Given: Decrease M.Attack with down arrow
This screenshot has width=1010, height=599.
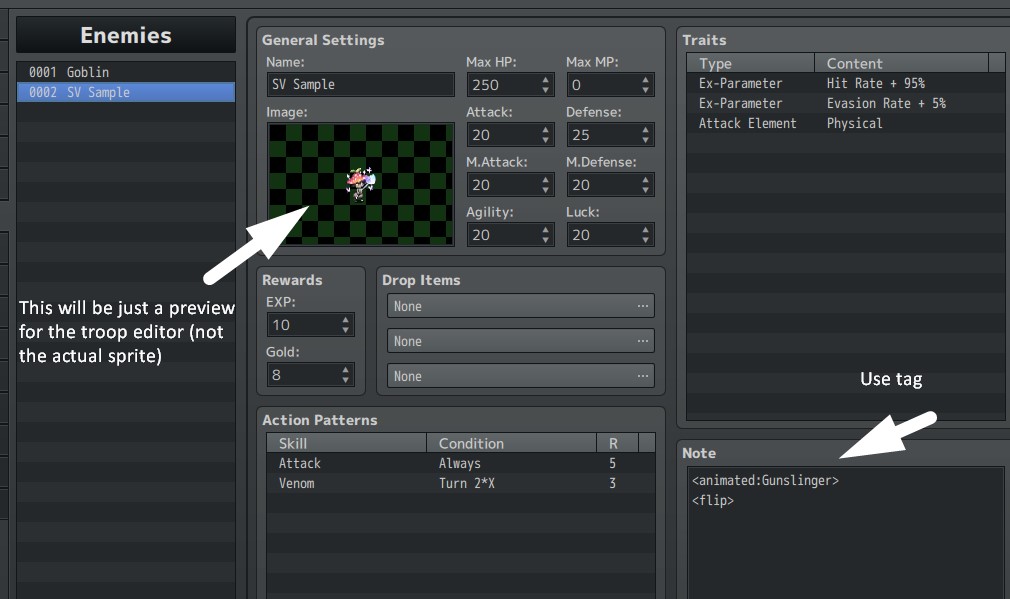Looking at the screenshot, I should pyautogui.click(x=546, y=191).
